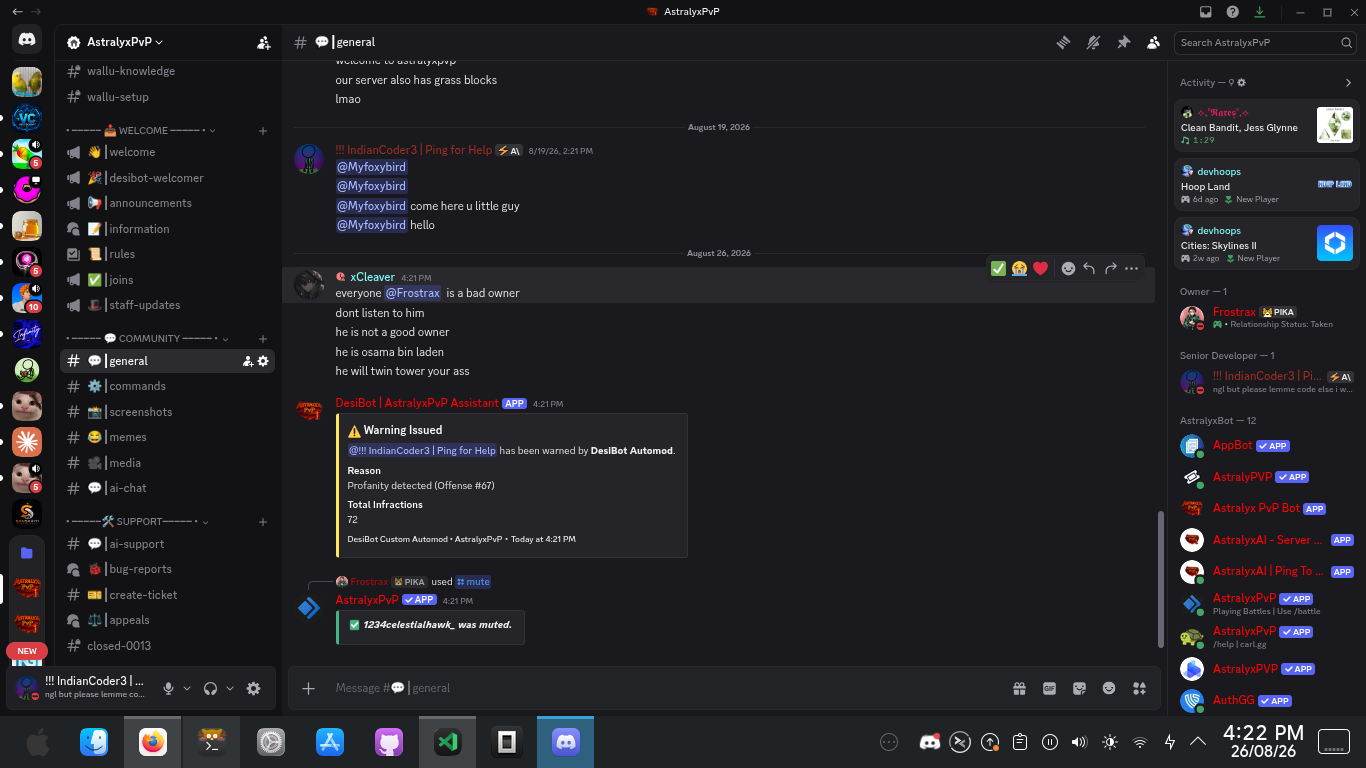Viewport: 1366px width, 768px height.
Task: Reply to xCleaver's message
Action: (x=1089, y=268)
